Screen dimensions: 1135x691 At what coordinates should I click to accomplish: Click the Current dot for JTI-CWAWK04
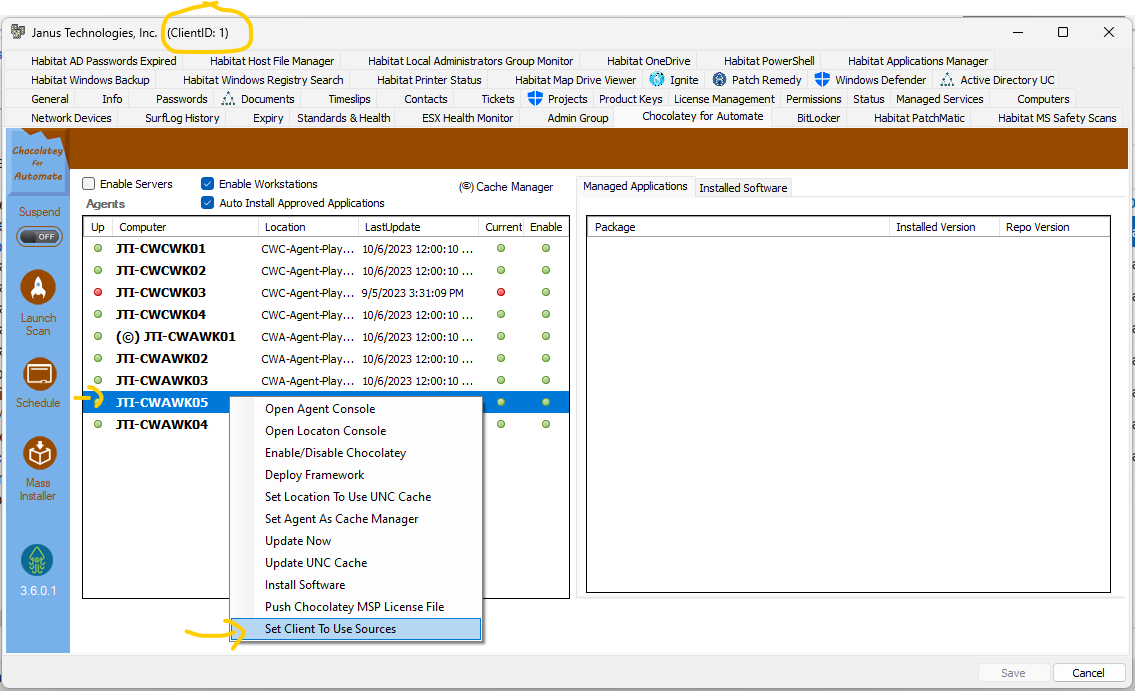pyautogui.click(x=501, y=424)
